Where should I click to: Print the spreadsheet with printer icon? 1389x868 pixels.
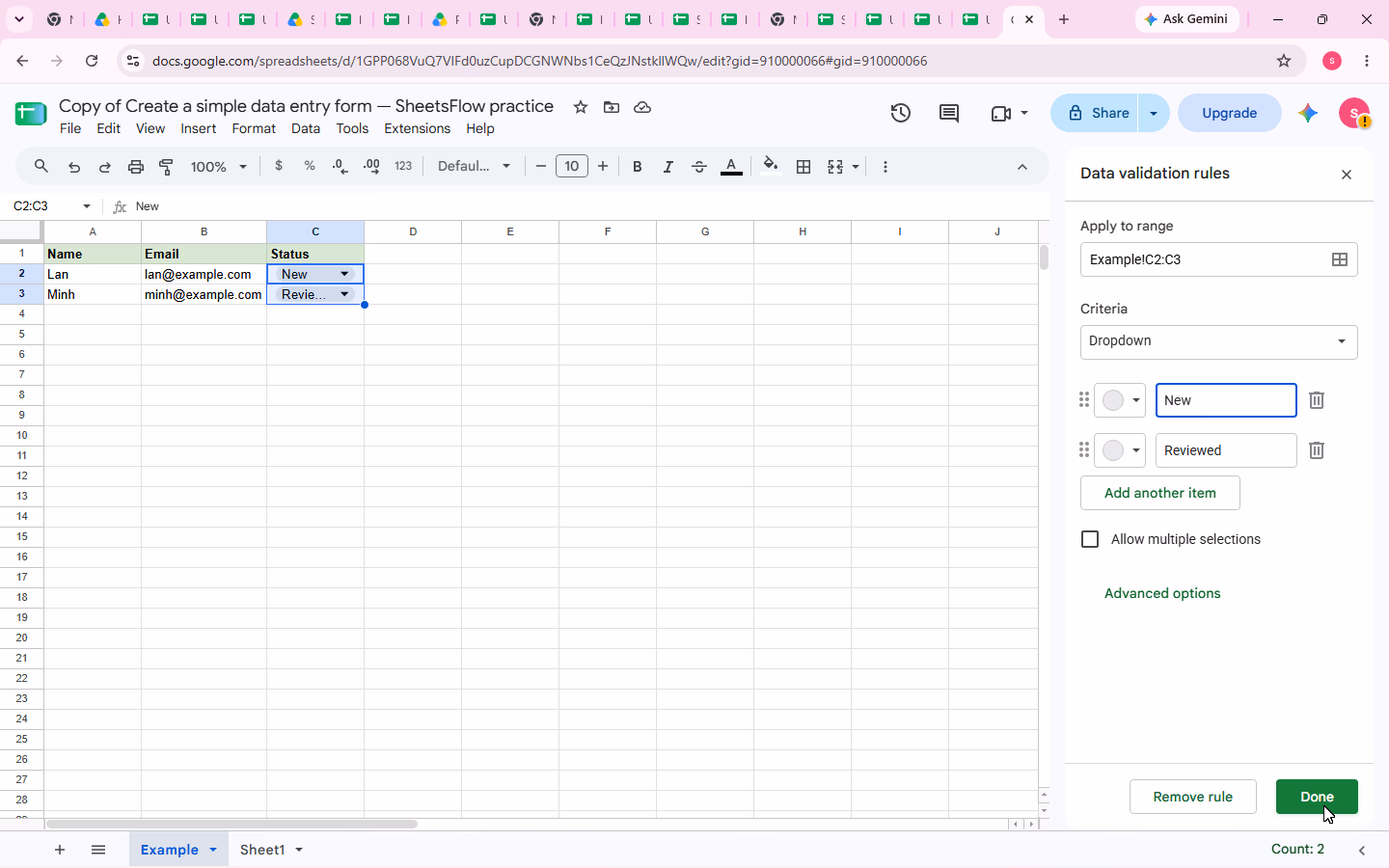136,167
